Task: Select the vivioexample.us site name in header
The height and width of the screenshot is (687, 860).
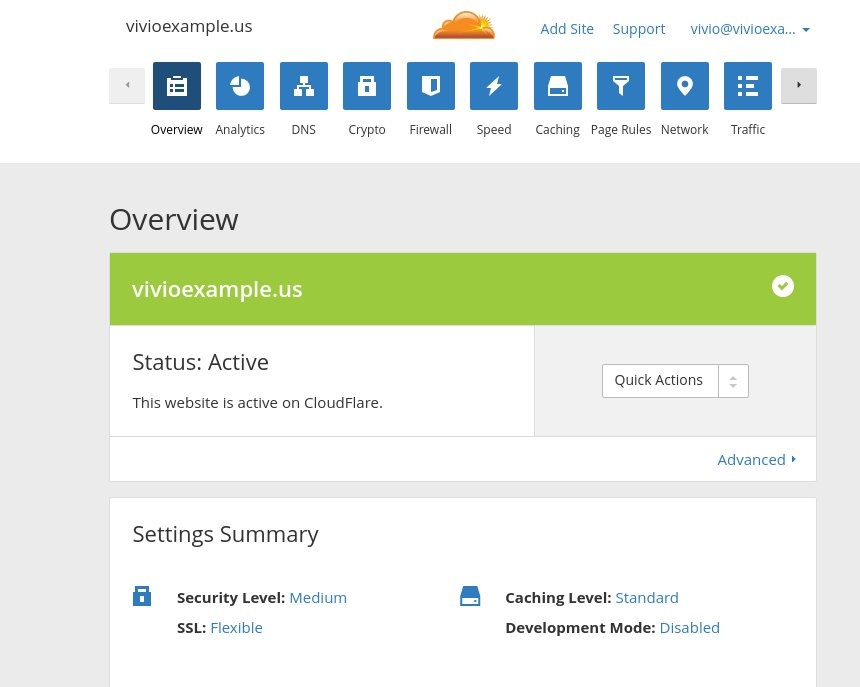Action: (189, 26)
